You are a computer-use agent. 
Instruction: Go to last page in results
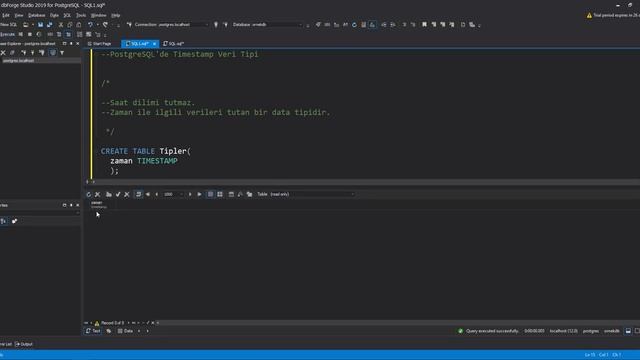tap(200, 195)
